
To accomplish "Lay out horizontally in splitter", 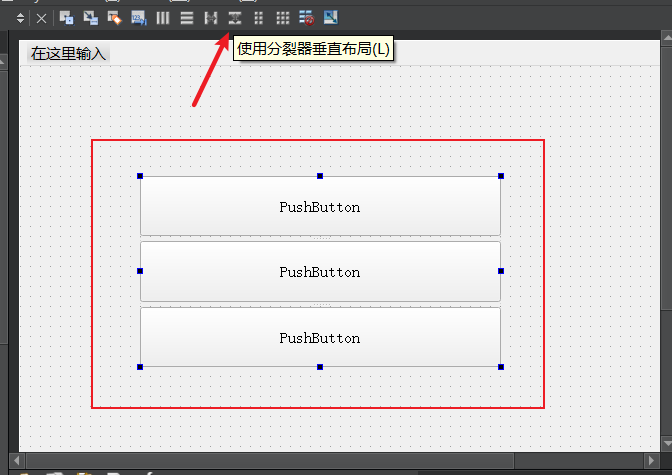I will (211, 18).
